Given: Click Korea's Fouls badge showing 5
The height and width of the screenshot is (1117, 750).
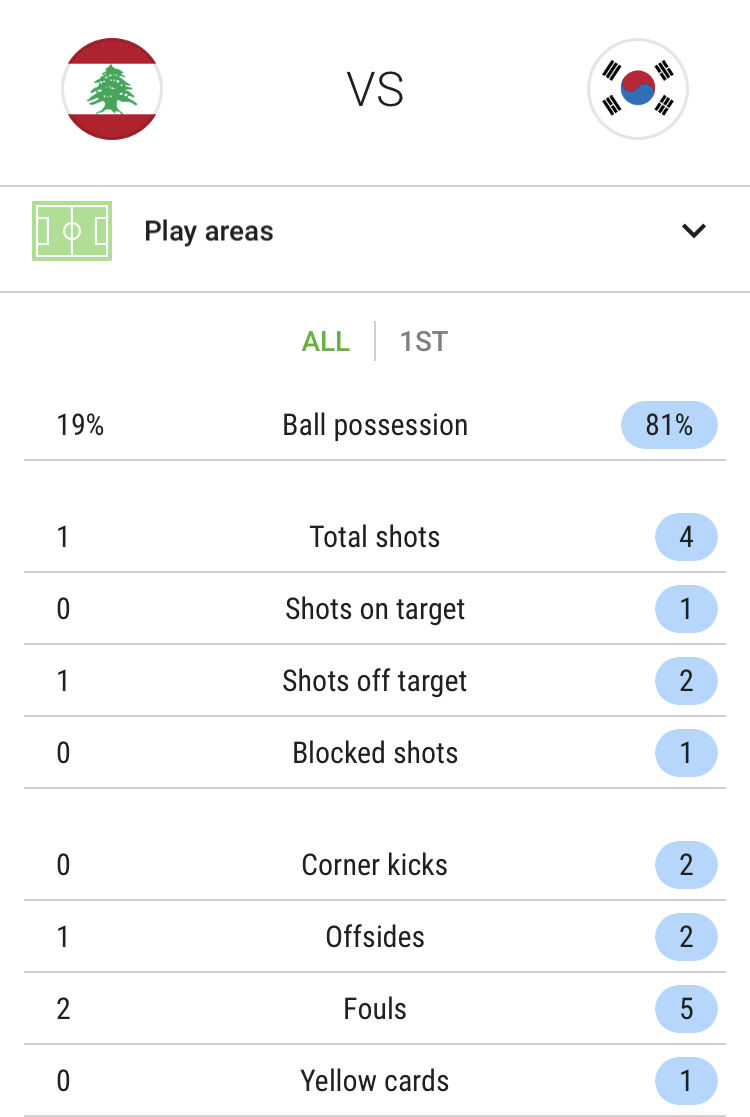Looking at the screenshot, I should point(686,1009).
